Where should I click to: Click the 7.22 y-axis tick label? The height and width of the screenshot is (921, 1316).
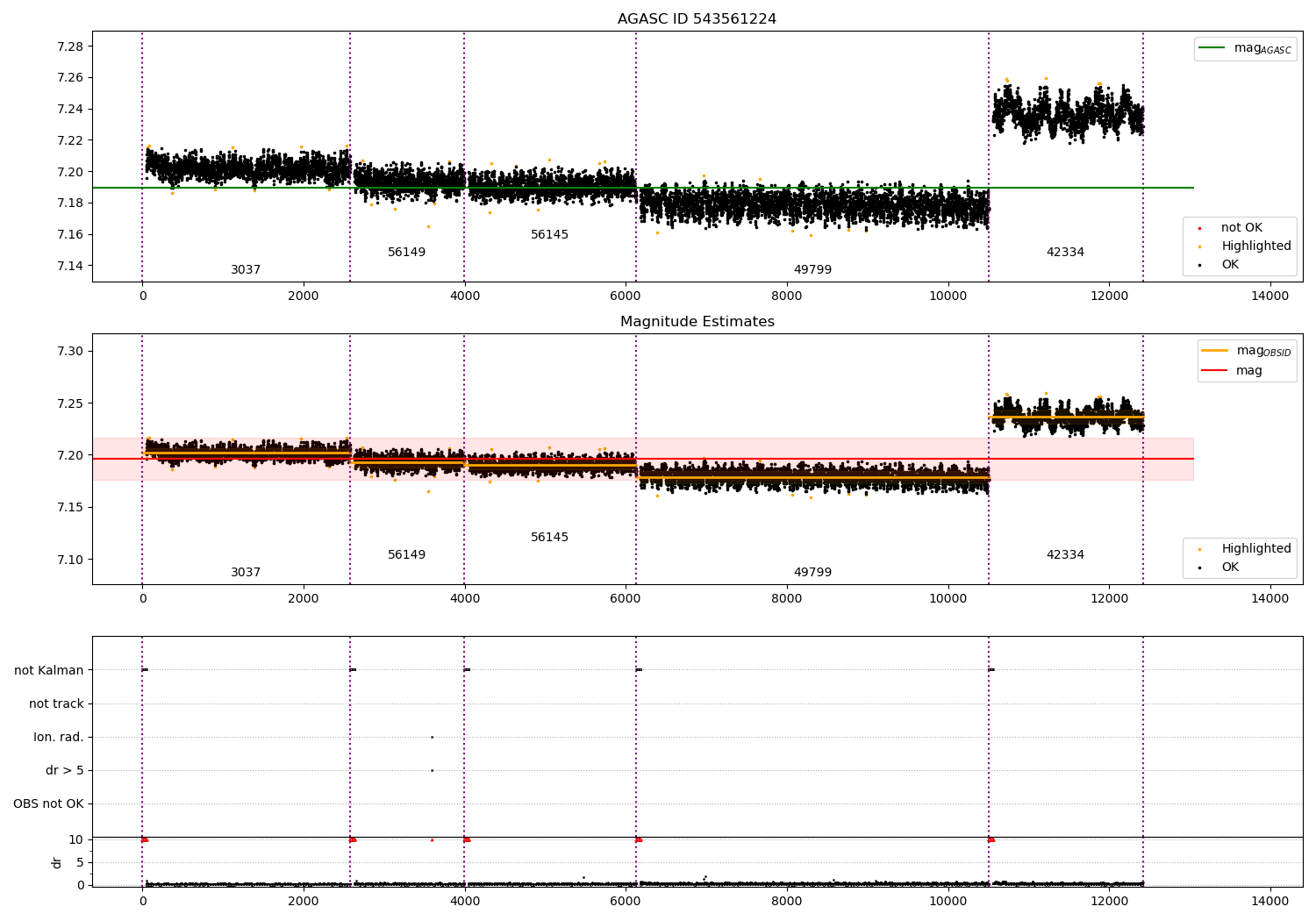pyautogui.click(x=70, y=141)
